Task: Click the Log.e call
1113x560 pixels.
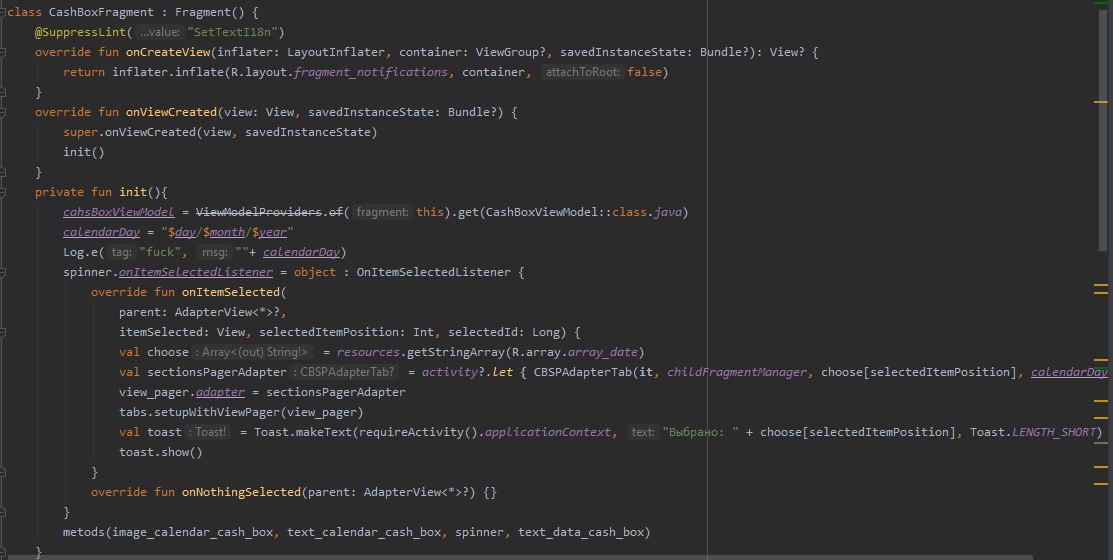Action: pos(80,252)
